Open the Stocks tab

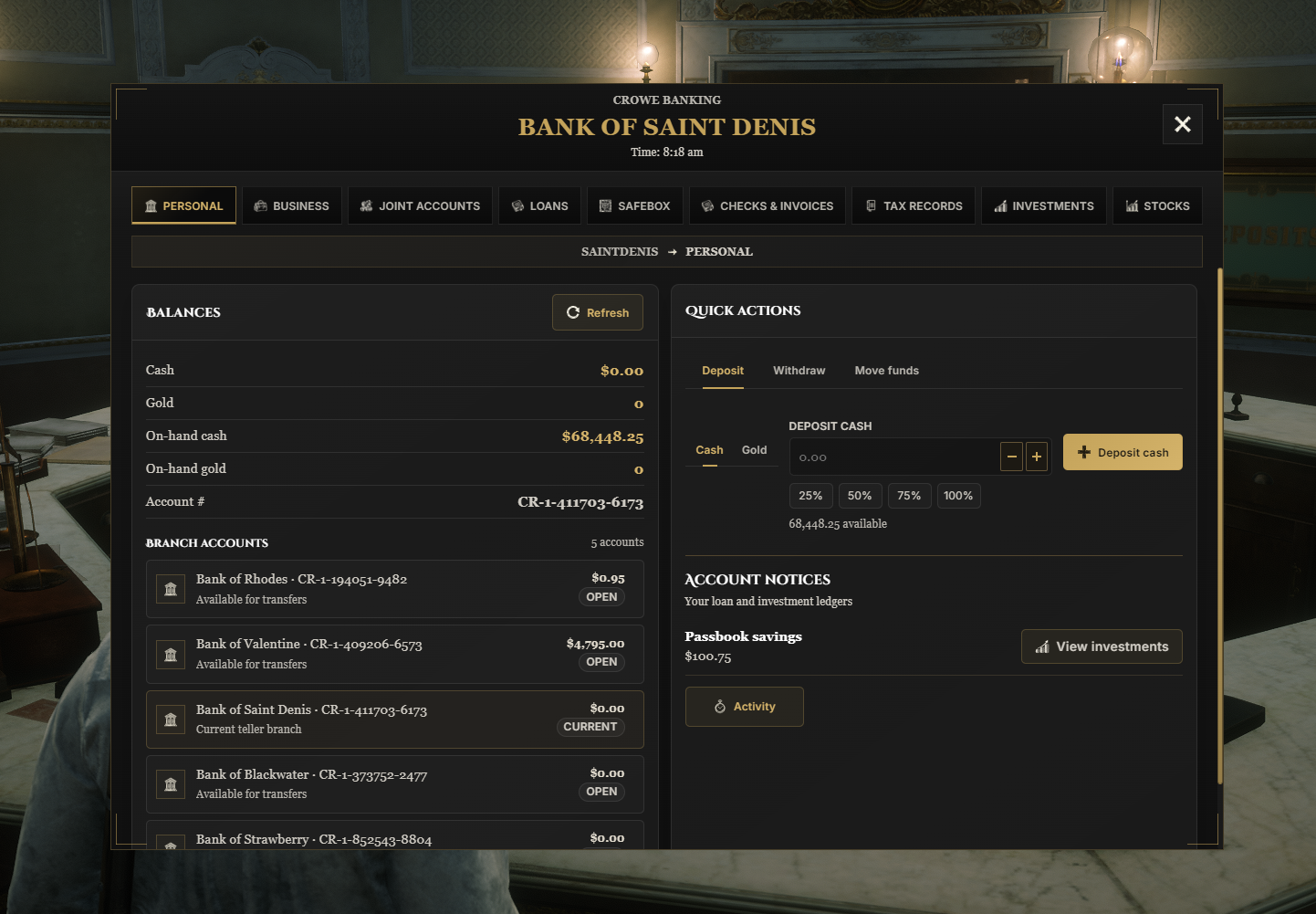[1157, 205]
